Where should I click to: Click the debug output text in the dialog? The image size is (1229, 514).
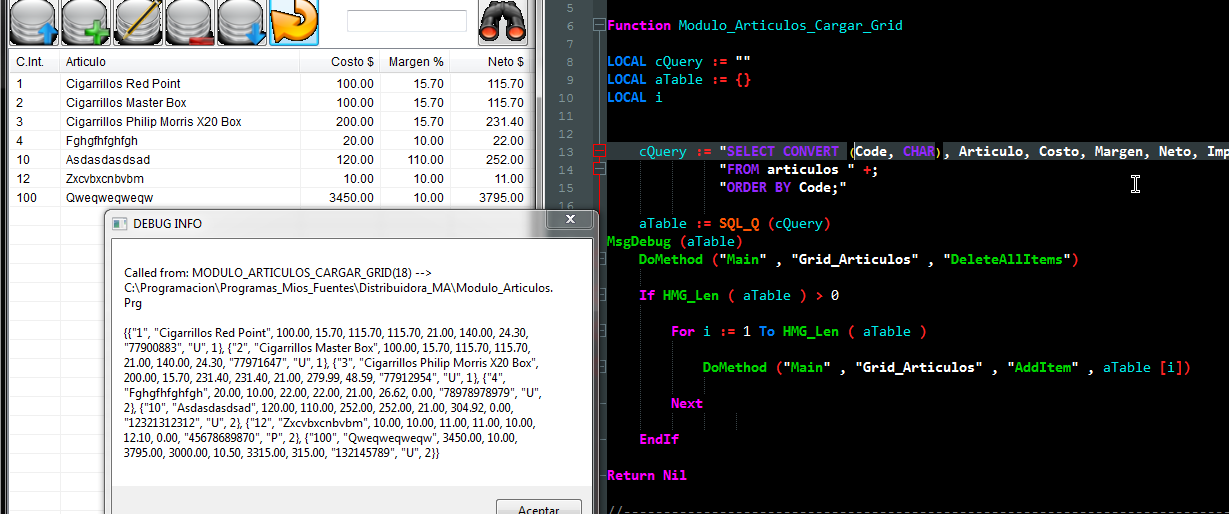(x=333, y=393)
